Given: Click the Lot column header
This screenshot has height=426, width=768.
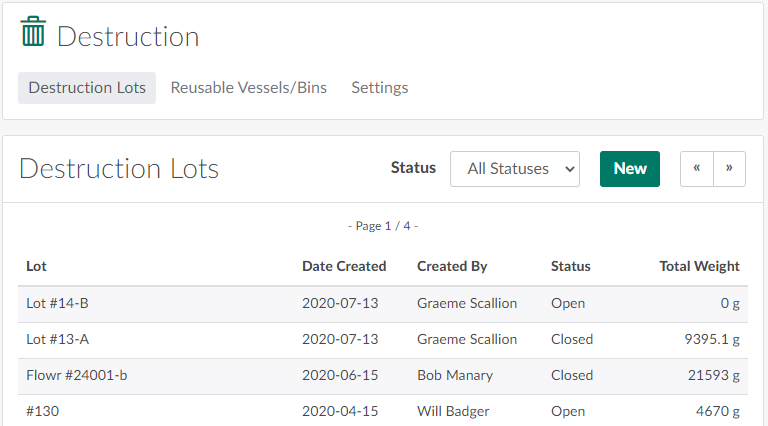Looking at the screenshot, I should click(x=36, y=266).
